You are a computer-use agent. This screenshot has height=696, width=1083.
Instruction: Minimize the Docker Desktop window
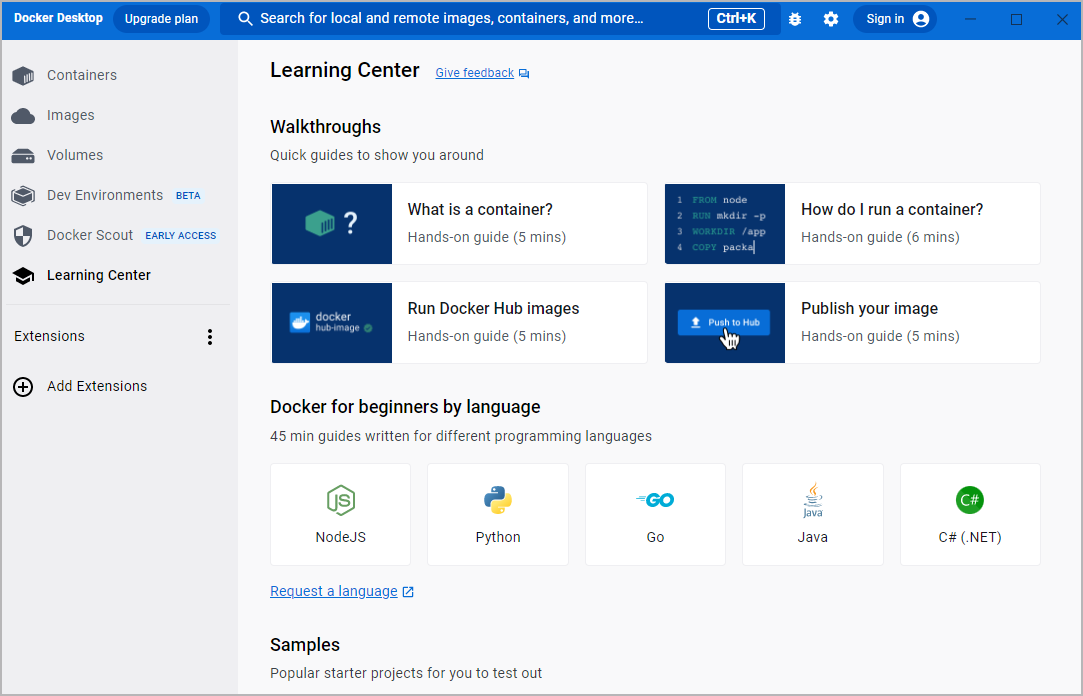point(970,19)
